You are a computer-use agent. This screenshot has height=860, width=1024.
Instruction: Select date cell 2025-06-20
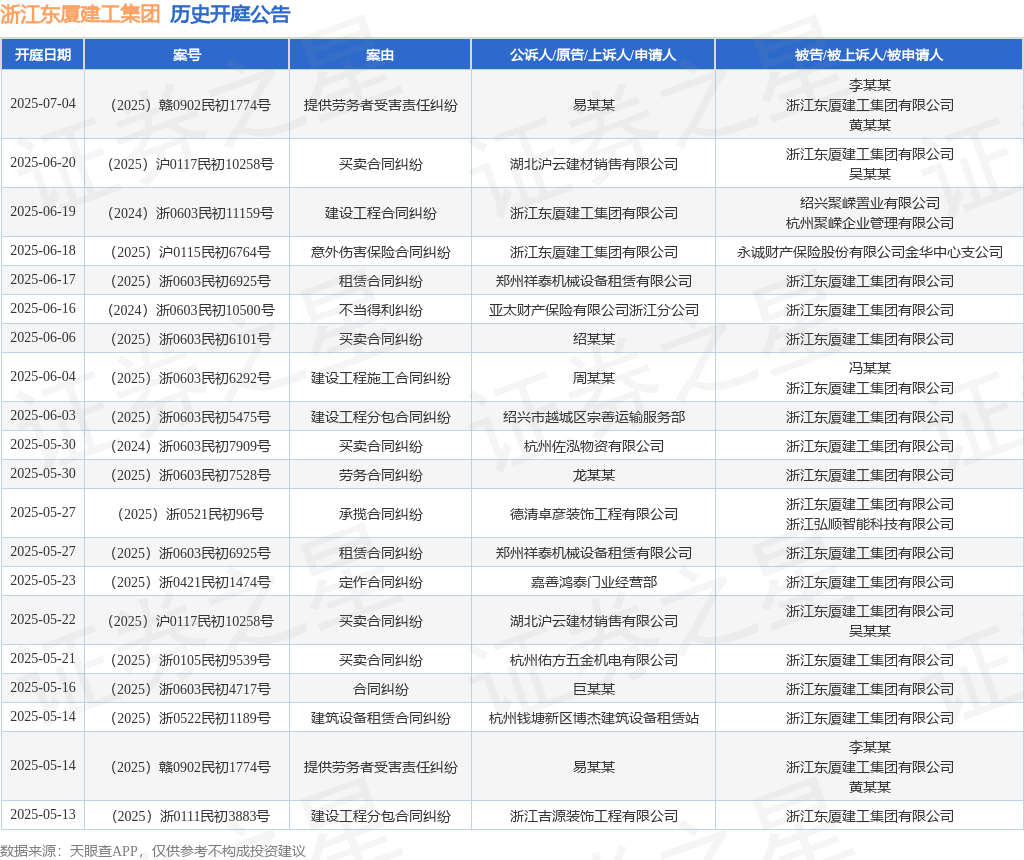42,163
